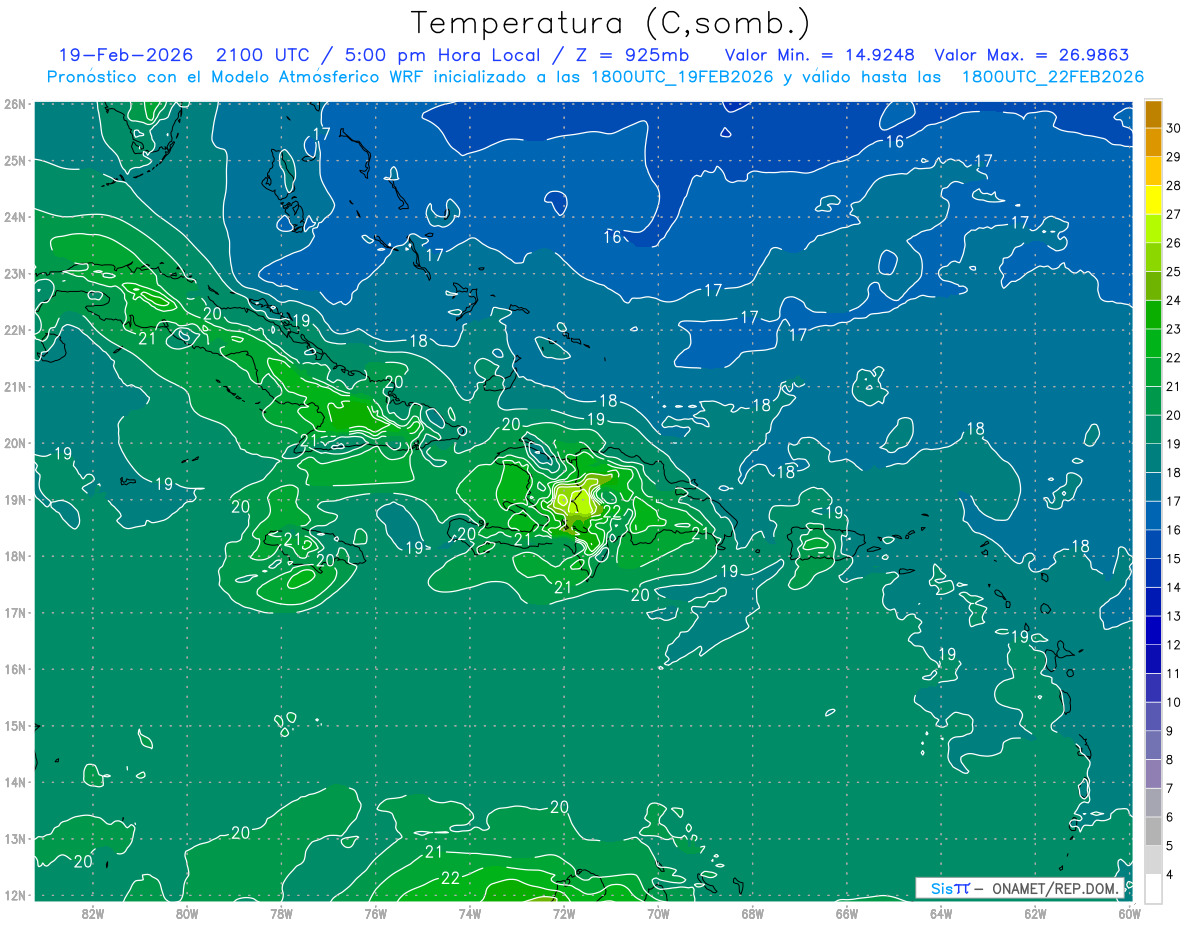Viewport: 1200px width, 927px height.
Task: Click legend value 13 on the color scale
Action: coord(1174,616)
